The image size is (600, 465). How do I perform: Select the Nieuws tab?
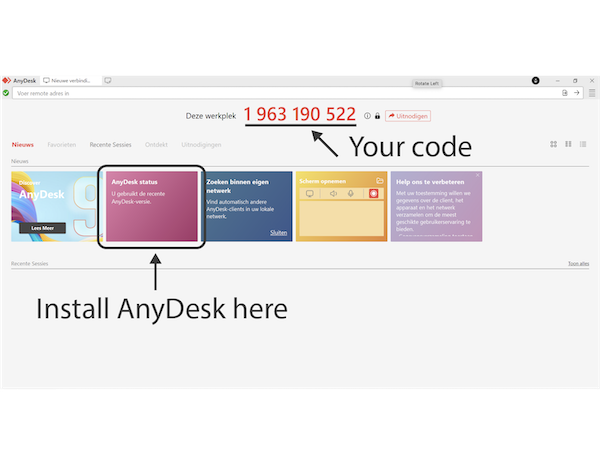click(x=23, y=145)
